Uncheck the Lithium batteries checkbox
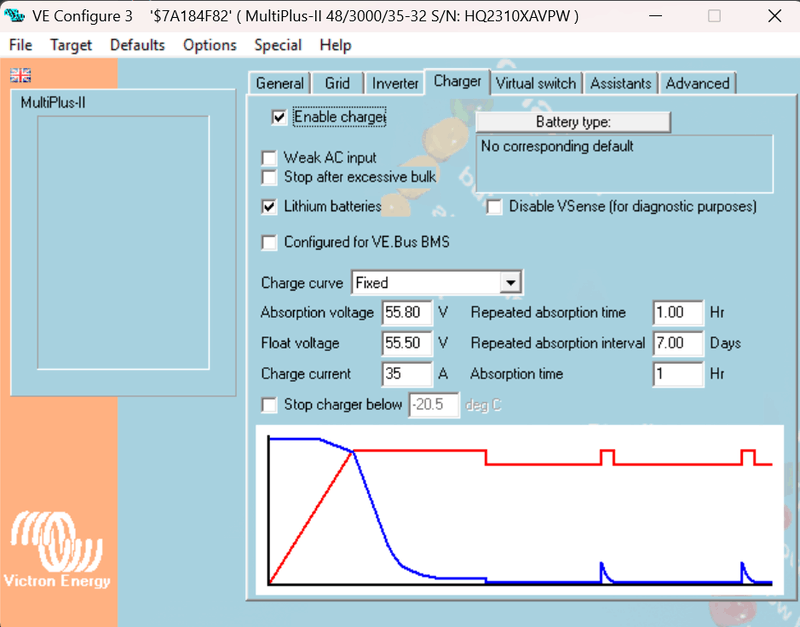 tap(269, 207)
